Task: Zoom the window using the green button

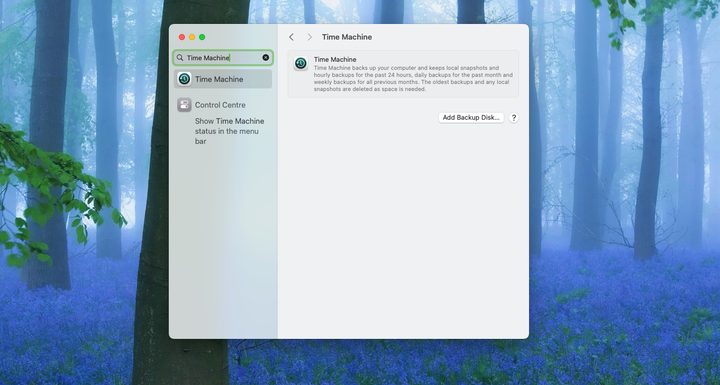Action: pyautogui.click(x=202, y=37)
